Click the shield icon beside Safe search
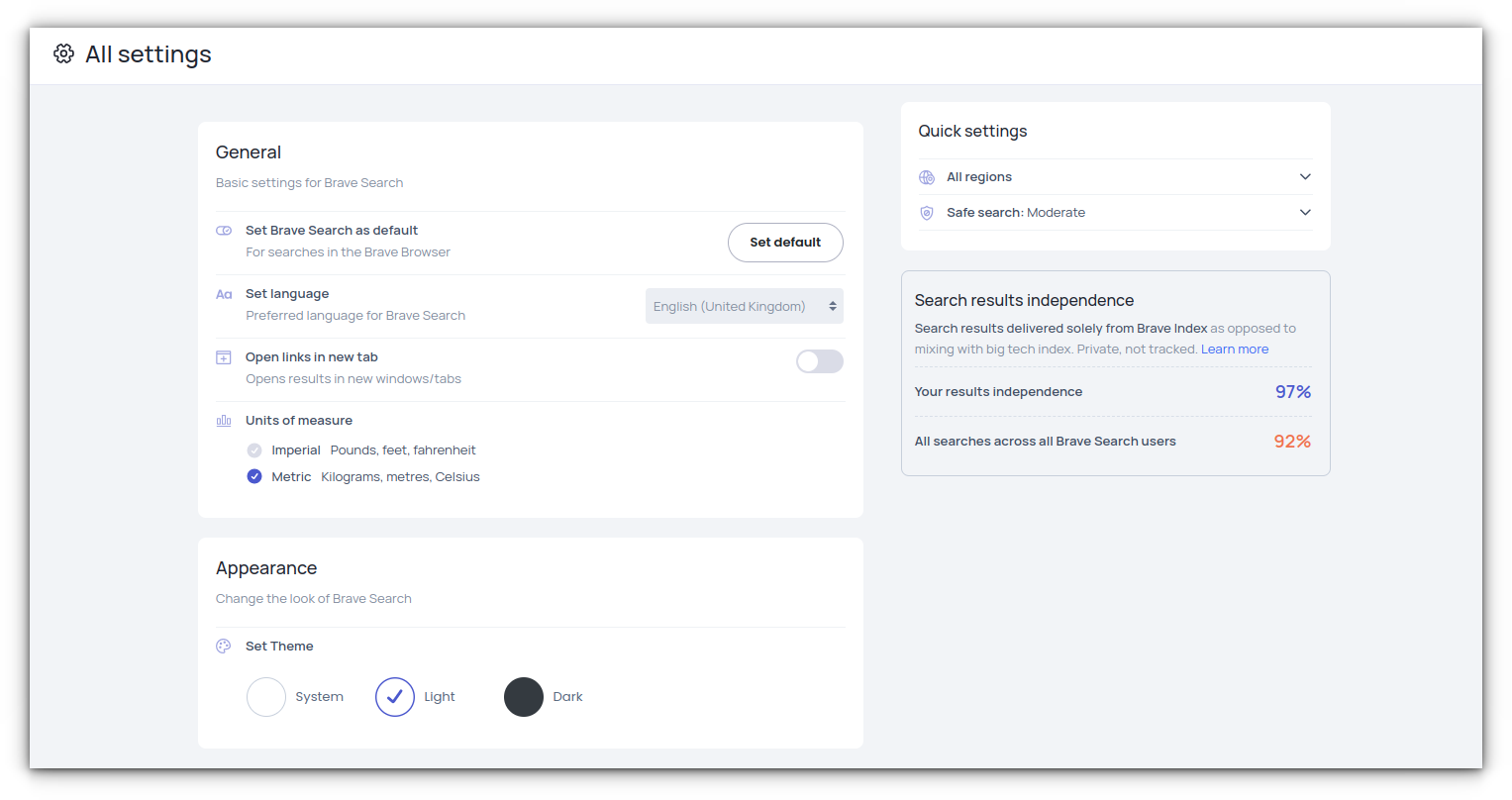This screenshot has width=1512, height=800. coord(927,213)
